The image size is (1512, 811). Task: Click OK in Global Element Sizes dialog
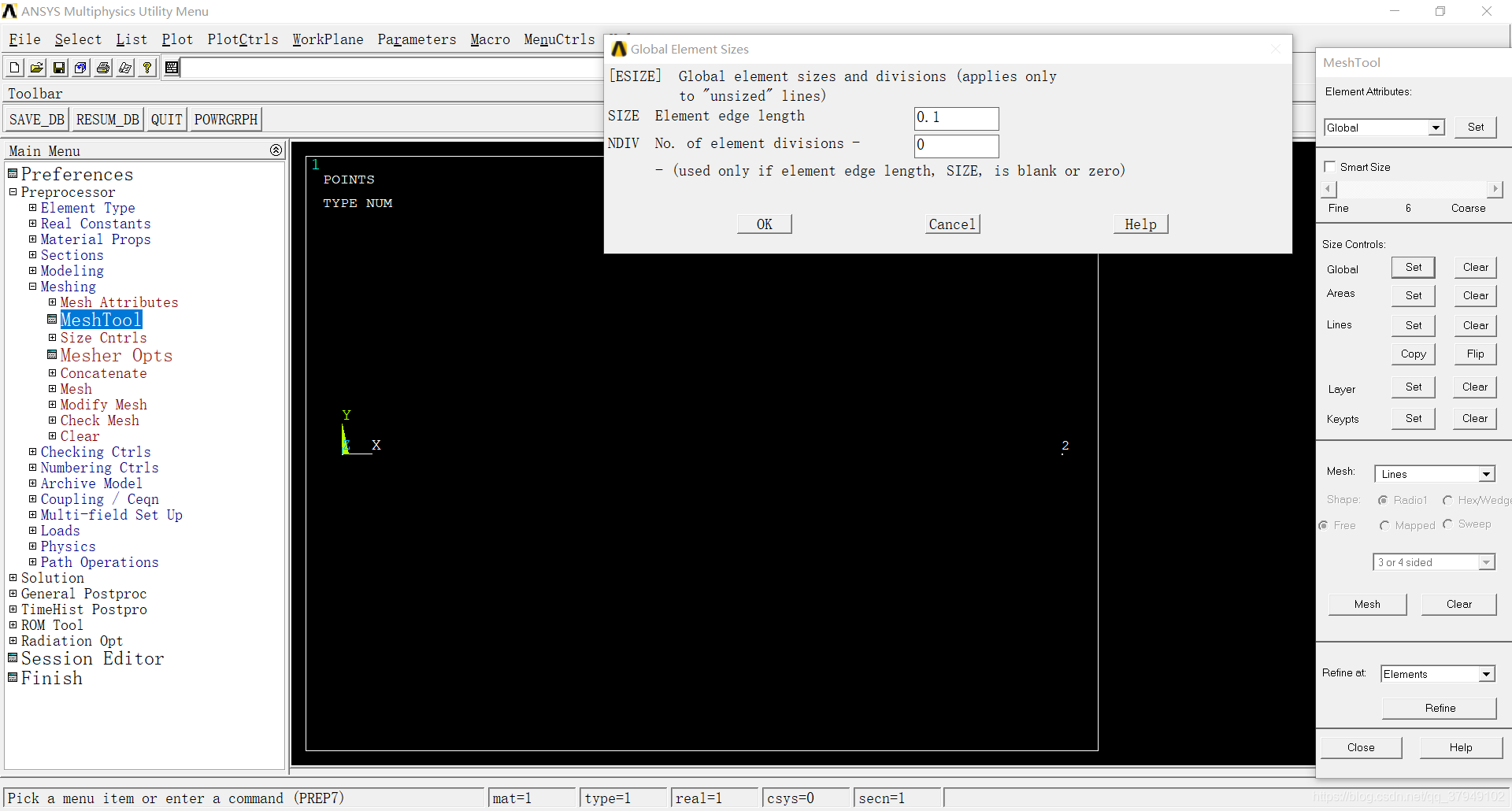point(764,224)
